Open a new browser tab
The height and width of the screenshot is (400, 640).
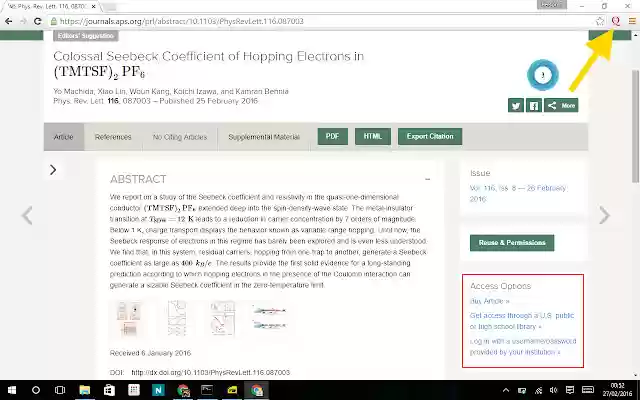click(109, 7)
